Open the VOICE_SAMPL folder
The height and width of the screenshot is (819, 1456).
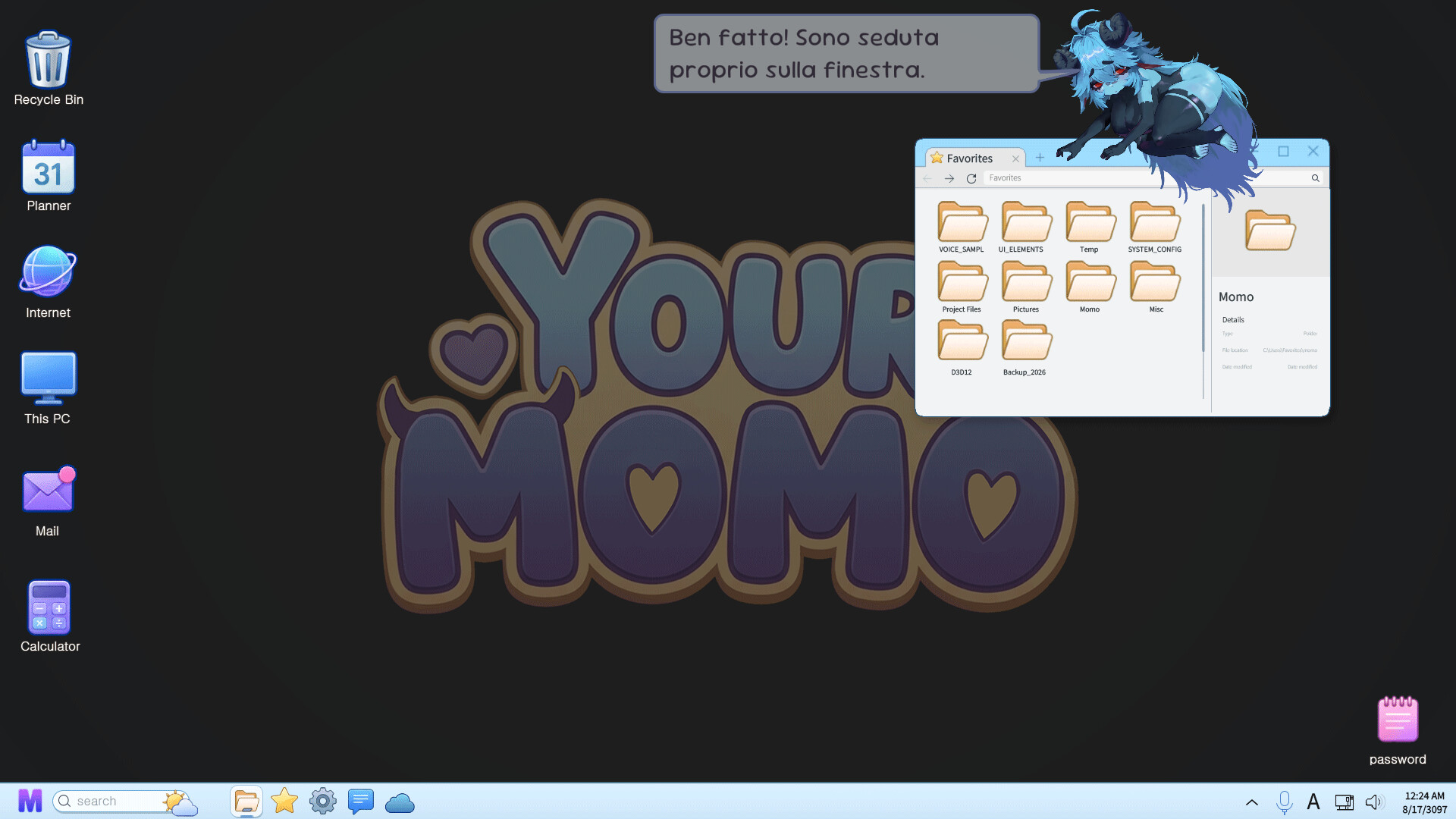click(962, 227)
